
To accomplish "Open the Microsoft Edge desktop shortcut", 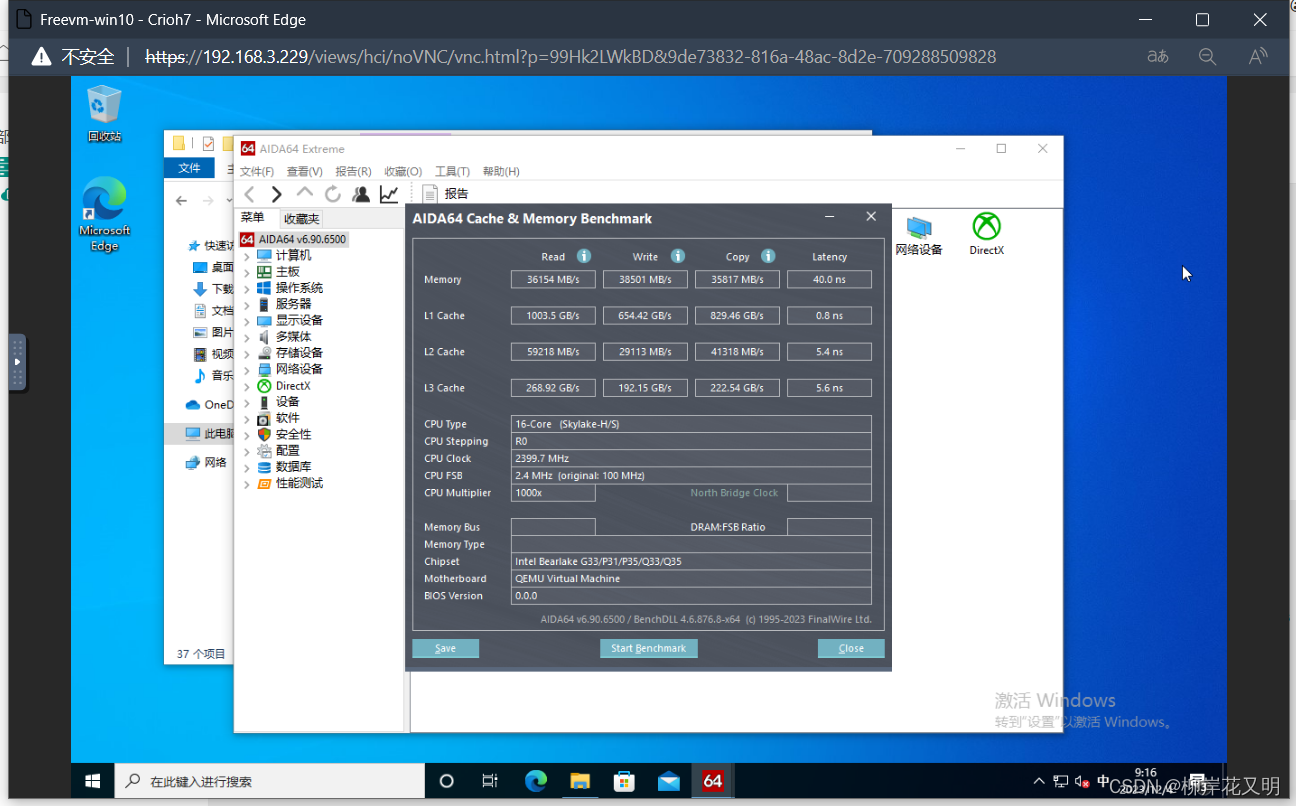I will coord(105,214).
